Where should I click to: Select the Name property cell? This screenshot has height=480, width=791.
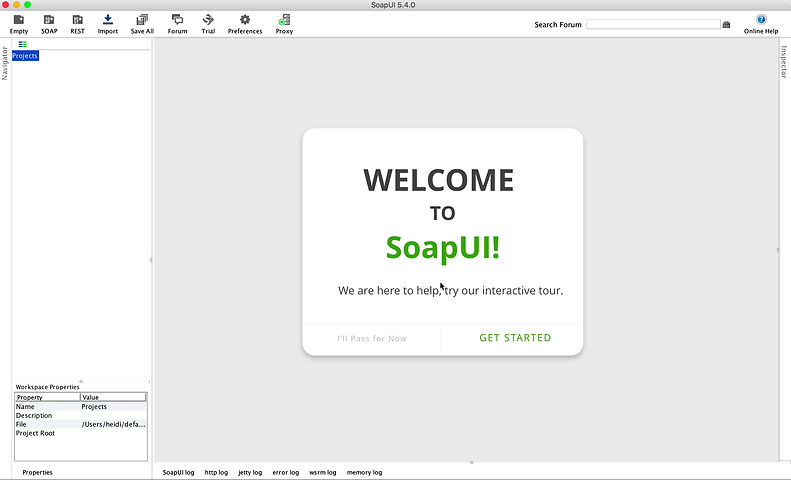tap(47, 406)
